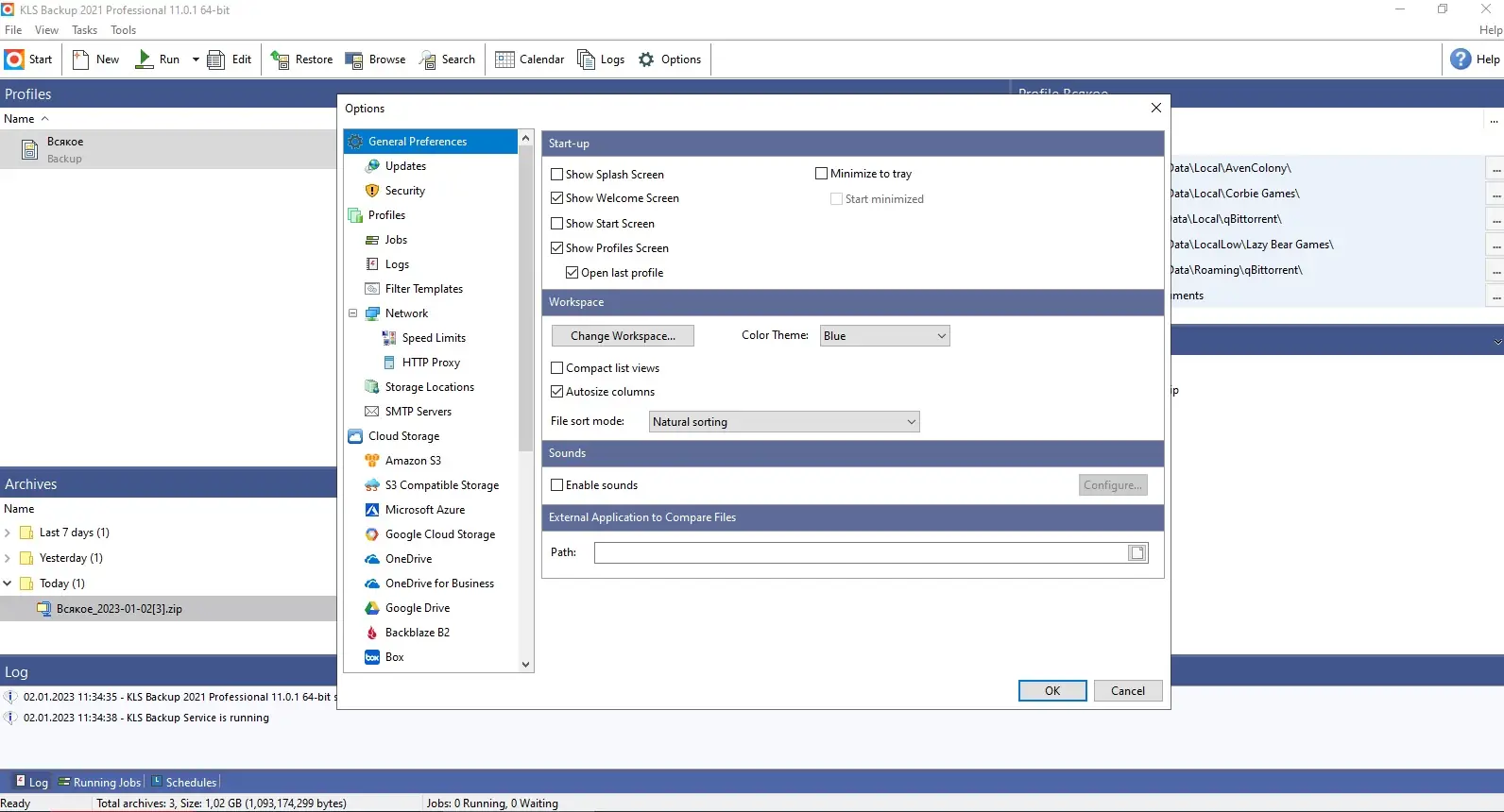Switch to the Log tab

click(31, 783)
